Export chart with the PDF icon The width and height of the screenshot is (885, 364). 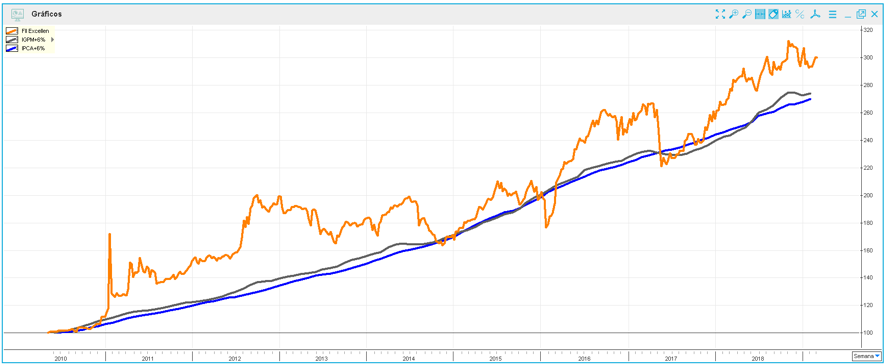tap(815, 14)
